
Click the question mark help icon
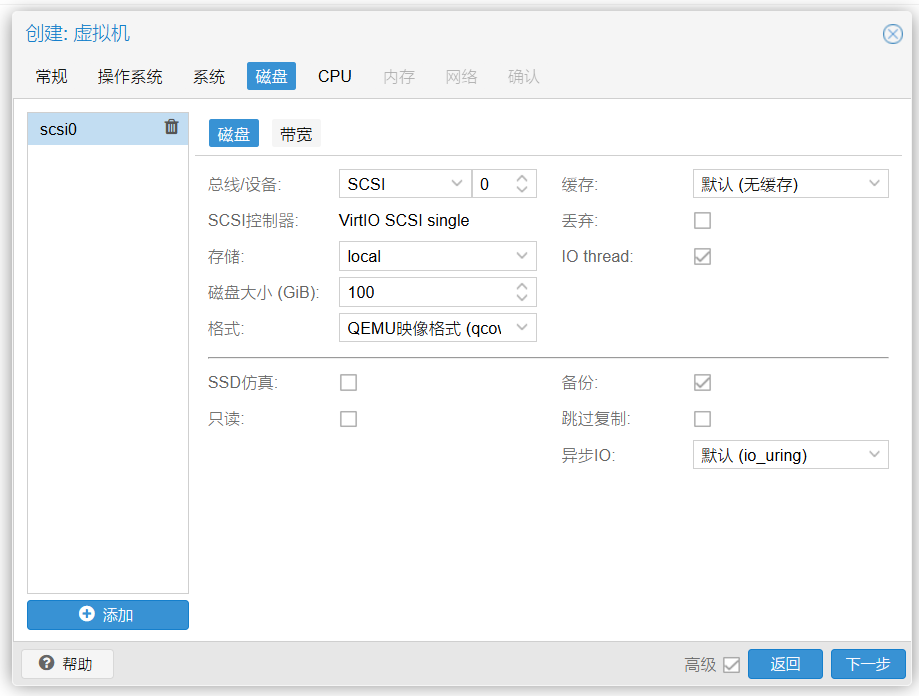[46, 663]
